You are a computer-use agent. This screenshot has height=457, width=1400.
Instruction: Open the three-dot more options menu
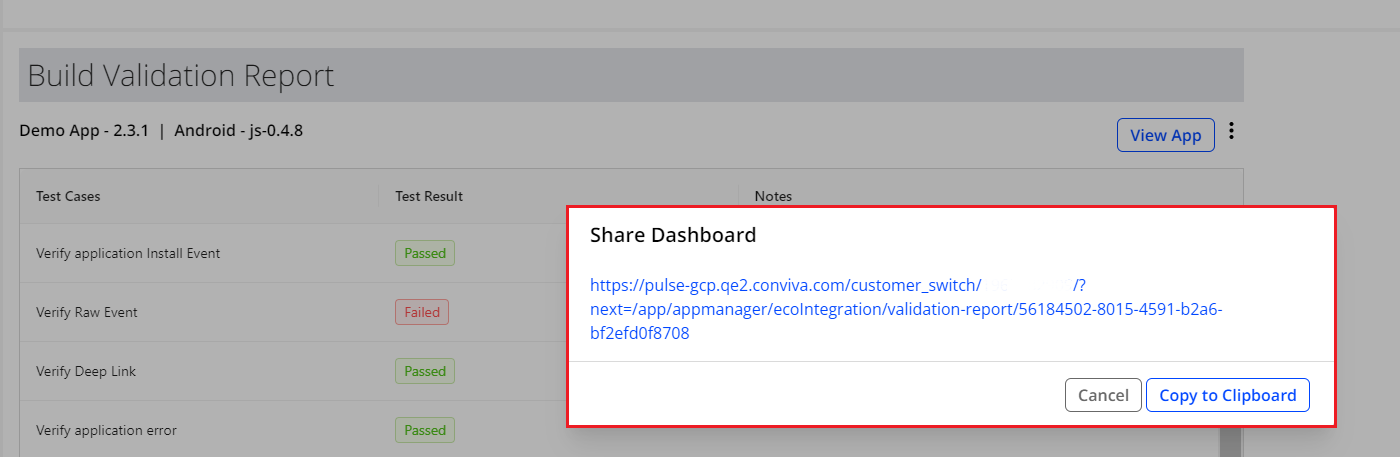1232,131
